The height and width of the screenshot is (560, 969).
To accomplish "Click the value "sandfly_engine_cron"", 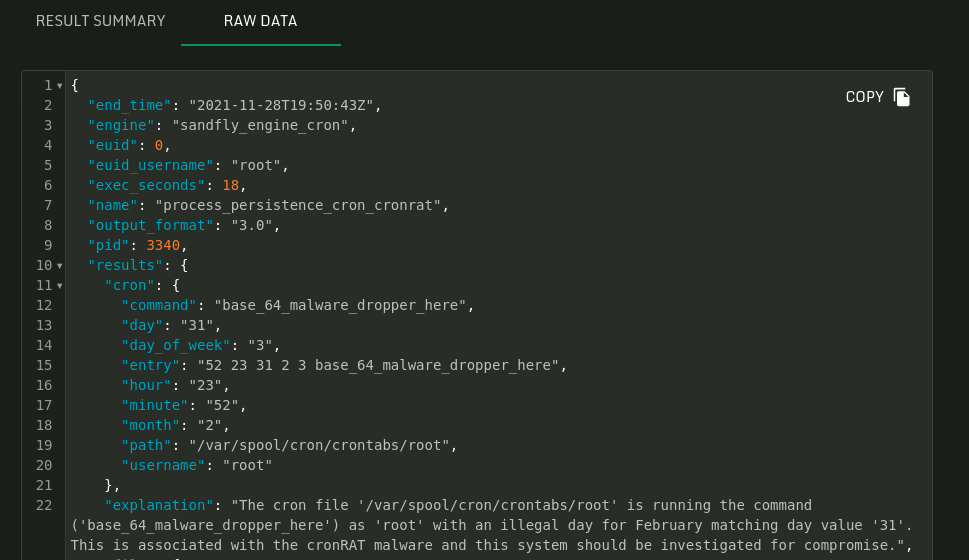I will coord(260,125).
